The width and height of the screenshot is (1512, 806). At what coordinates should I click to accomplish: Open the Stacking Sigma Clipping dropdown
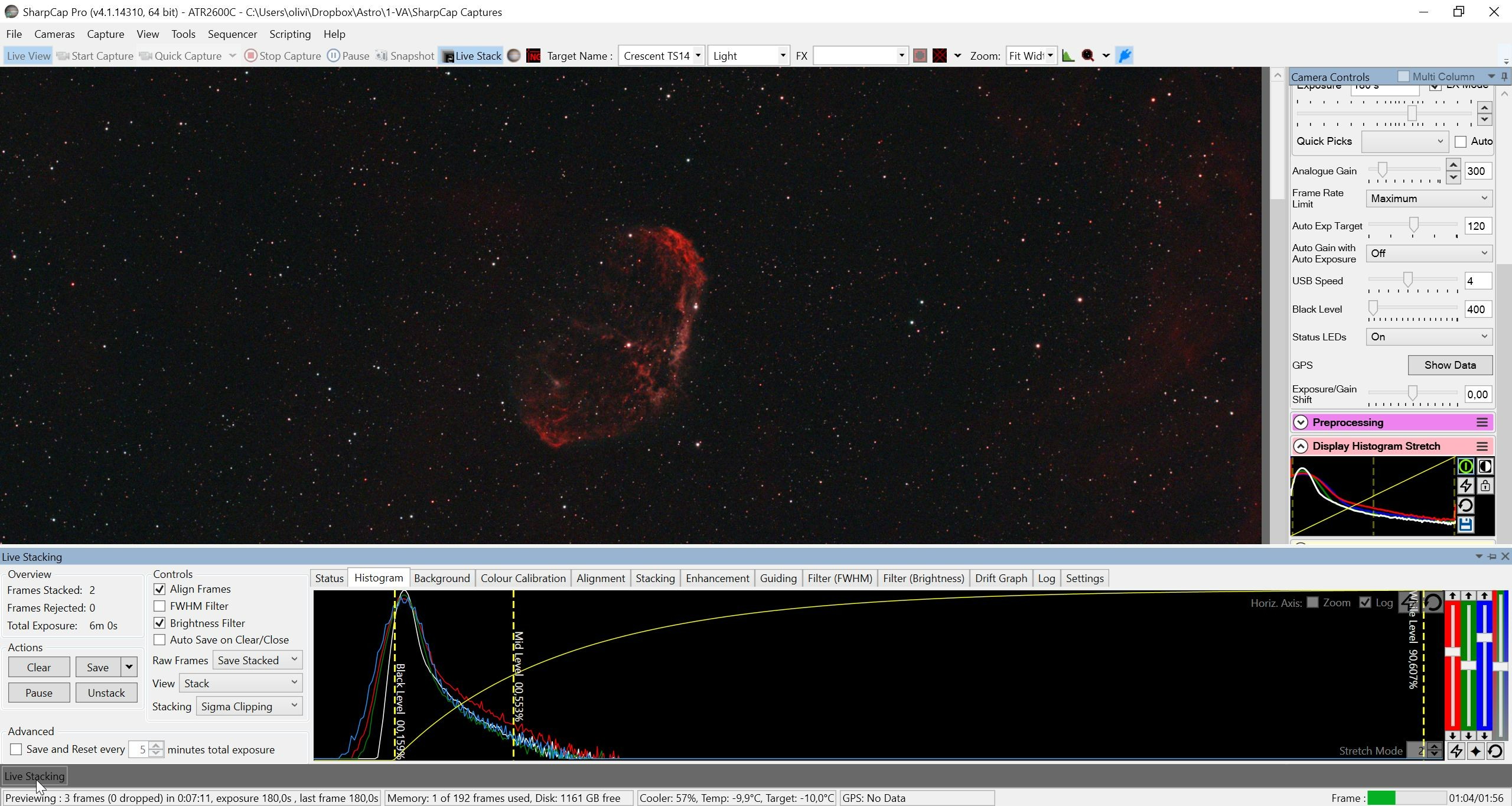click(x=249, y=706)
